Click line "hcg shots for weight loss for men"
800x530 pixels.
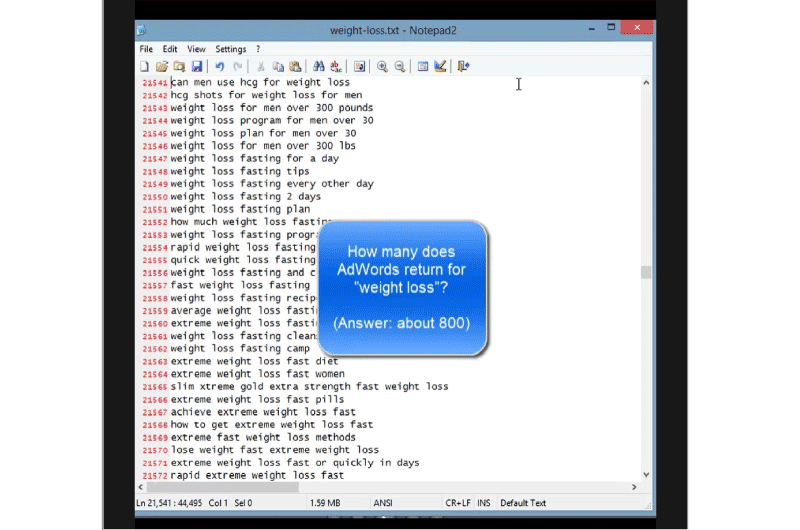(x=266, y=95)
